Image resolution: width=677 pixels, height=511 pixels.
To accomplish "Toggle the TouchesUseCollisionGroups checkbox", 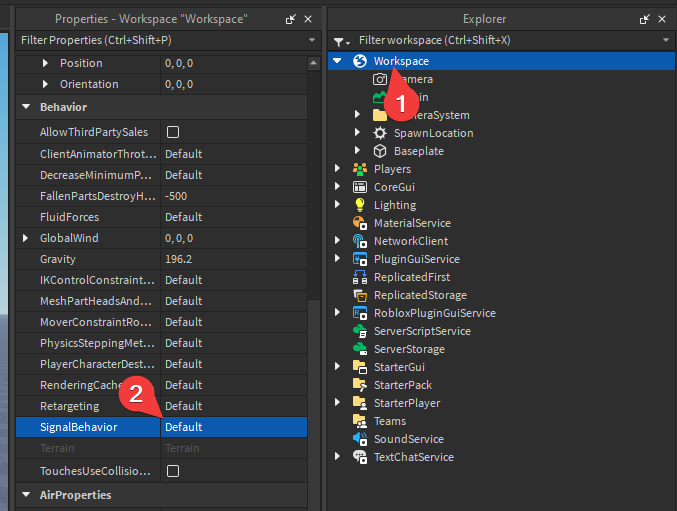I will 173,470.
